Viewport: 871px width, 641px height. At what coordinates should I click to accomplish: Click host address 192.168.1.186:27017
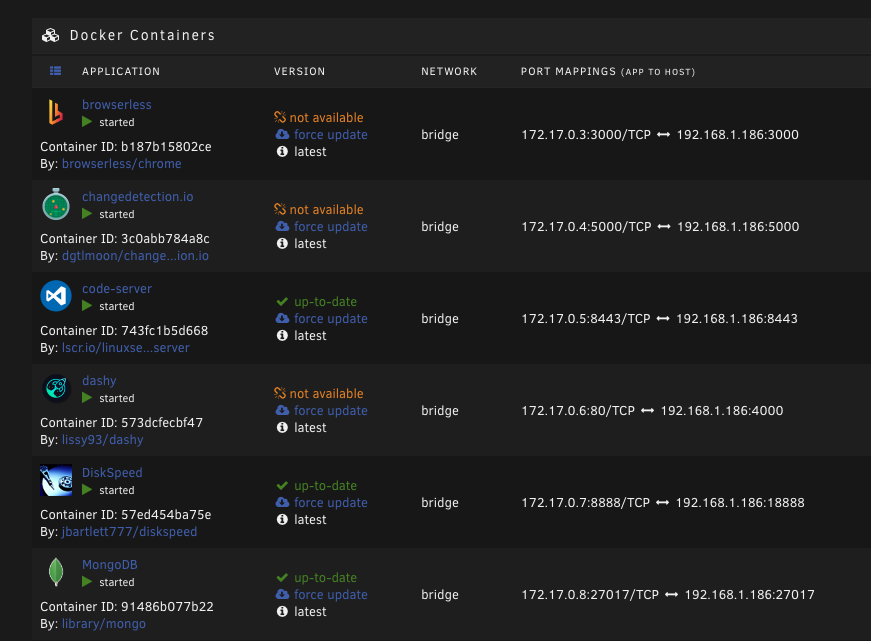point(749,594)
